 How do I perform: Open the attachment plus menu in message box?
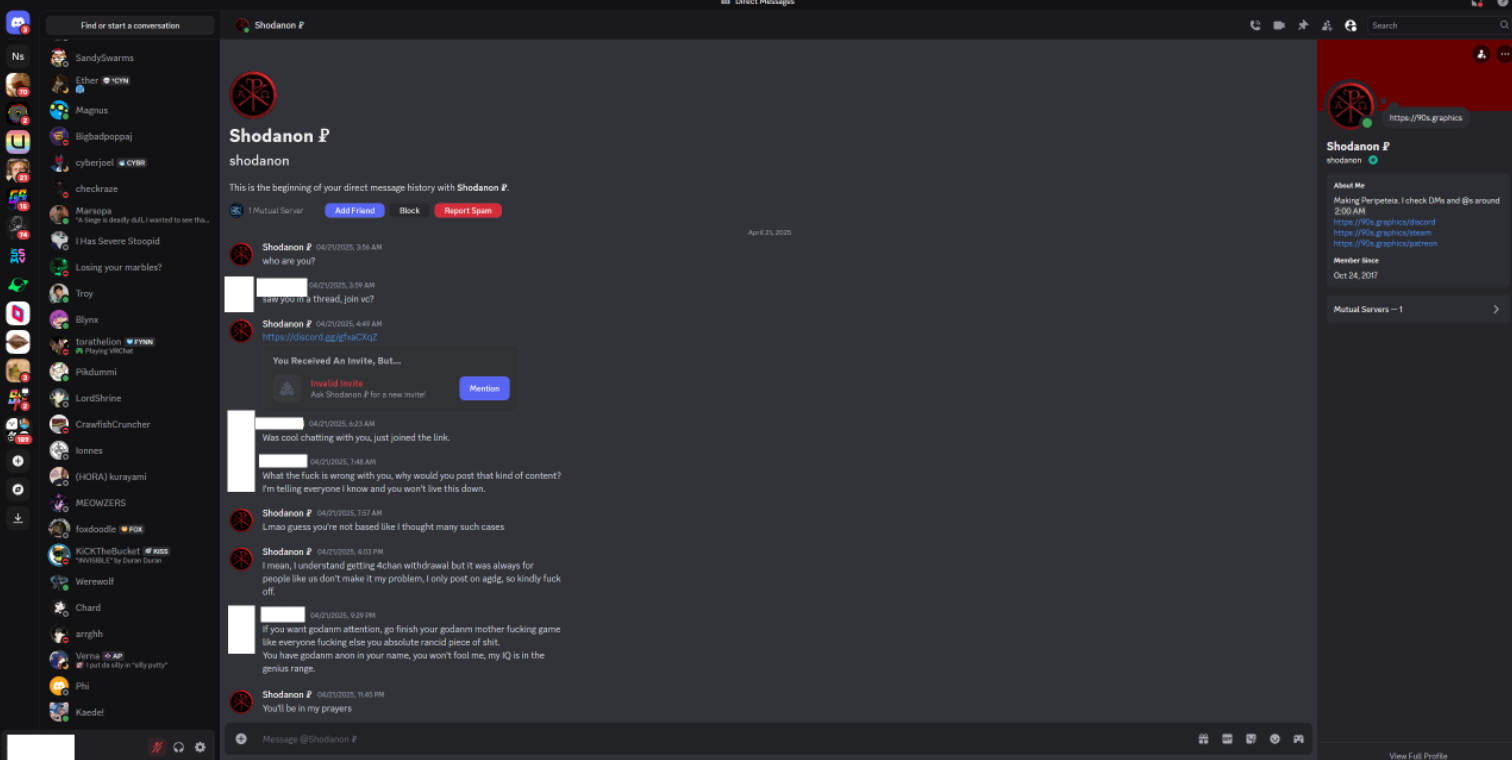[x=241, y=739]
